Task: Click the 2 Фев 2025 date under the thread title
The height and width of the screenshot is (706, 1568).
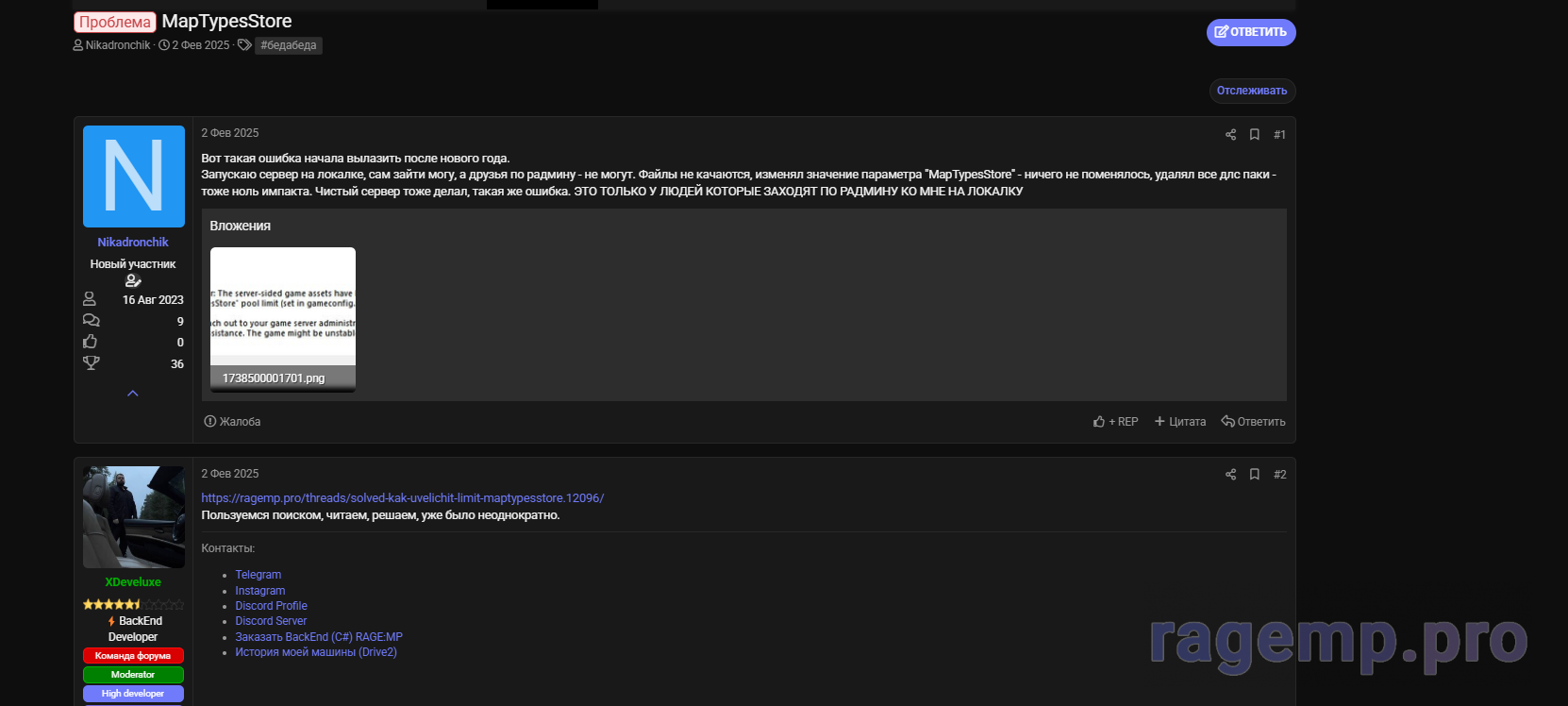Action: 201,45
